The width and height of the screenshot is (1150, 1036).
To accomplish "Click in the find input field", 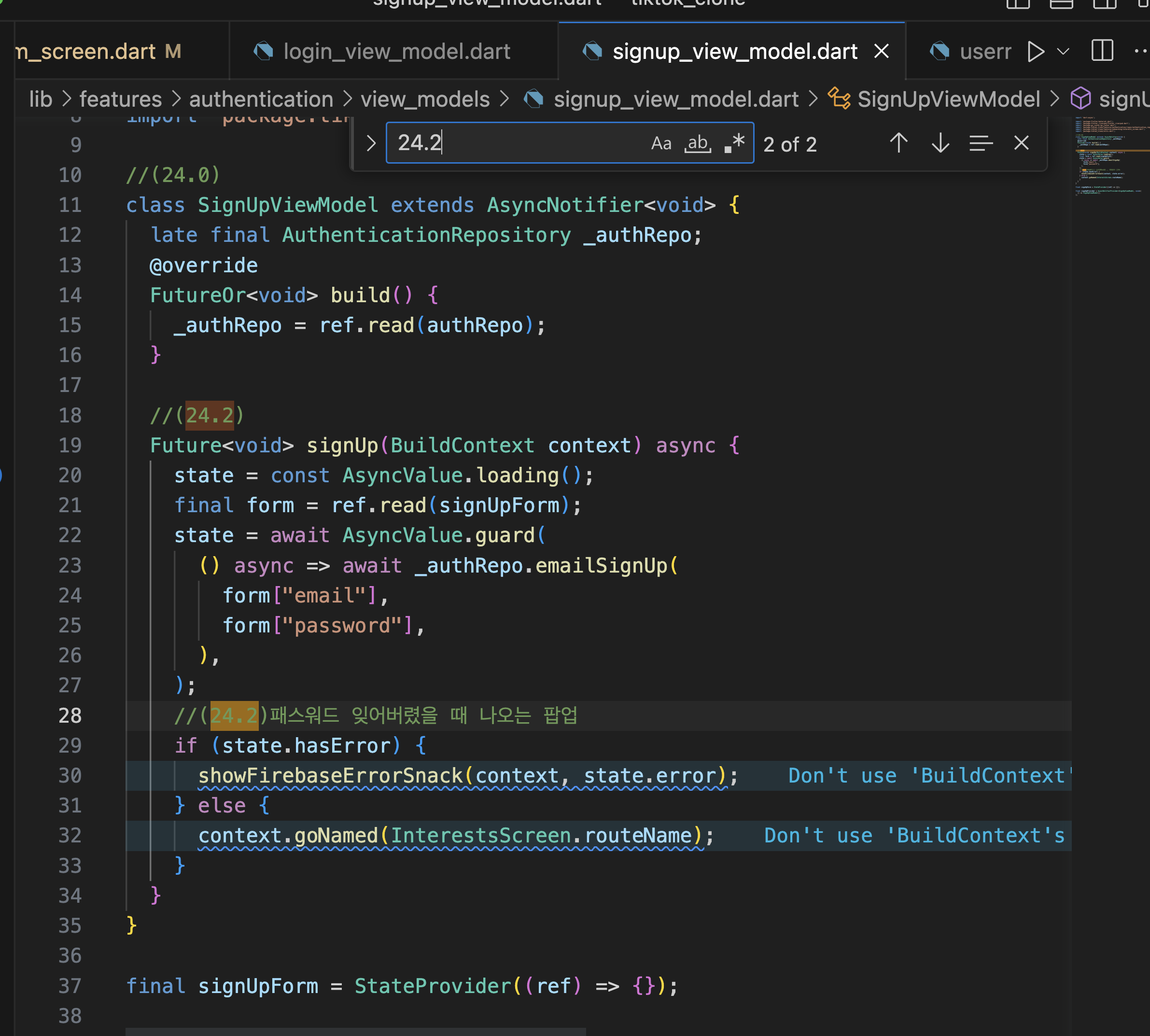I will [512, 143].
